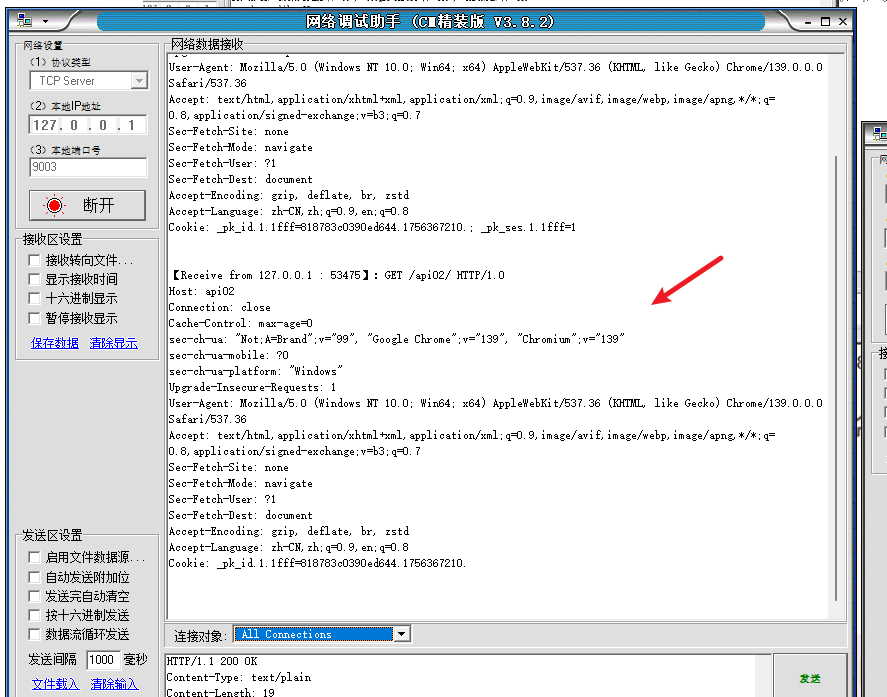Click the local IP address field
Screen dimensions: 887x697
point(88,125)
